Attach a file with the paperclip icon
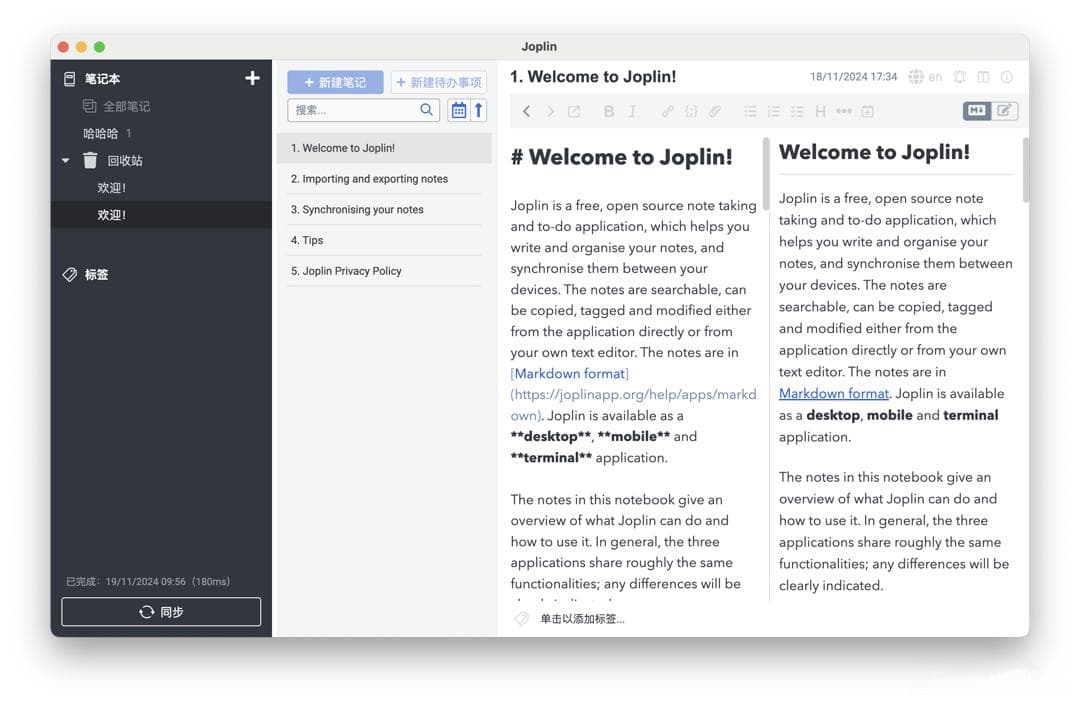The width and height of the screenshot is (1080, 704). [x=715, y=111]
